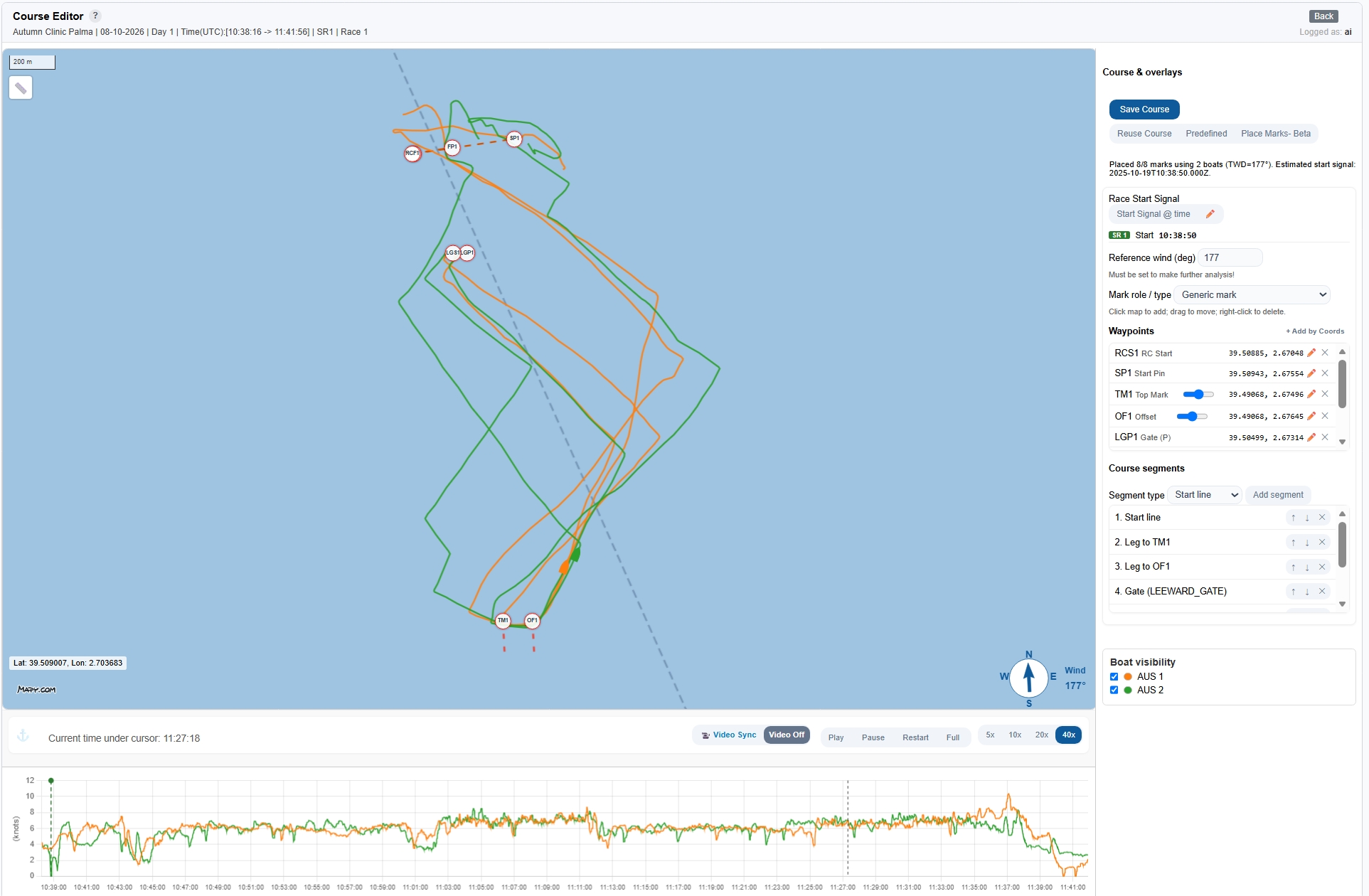
Task: Select 40x playback speed
Action: click(1068, 735)
